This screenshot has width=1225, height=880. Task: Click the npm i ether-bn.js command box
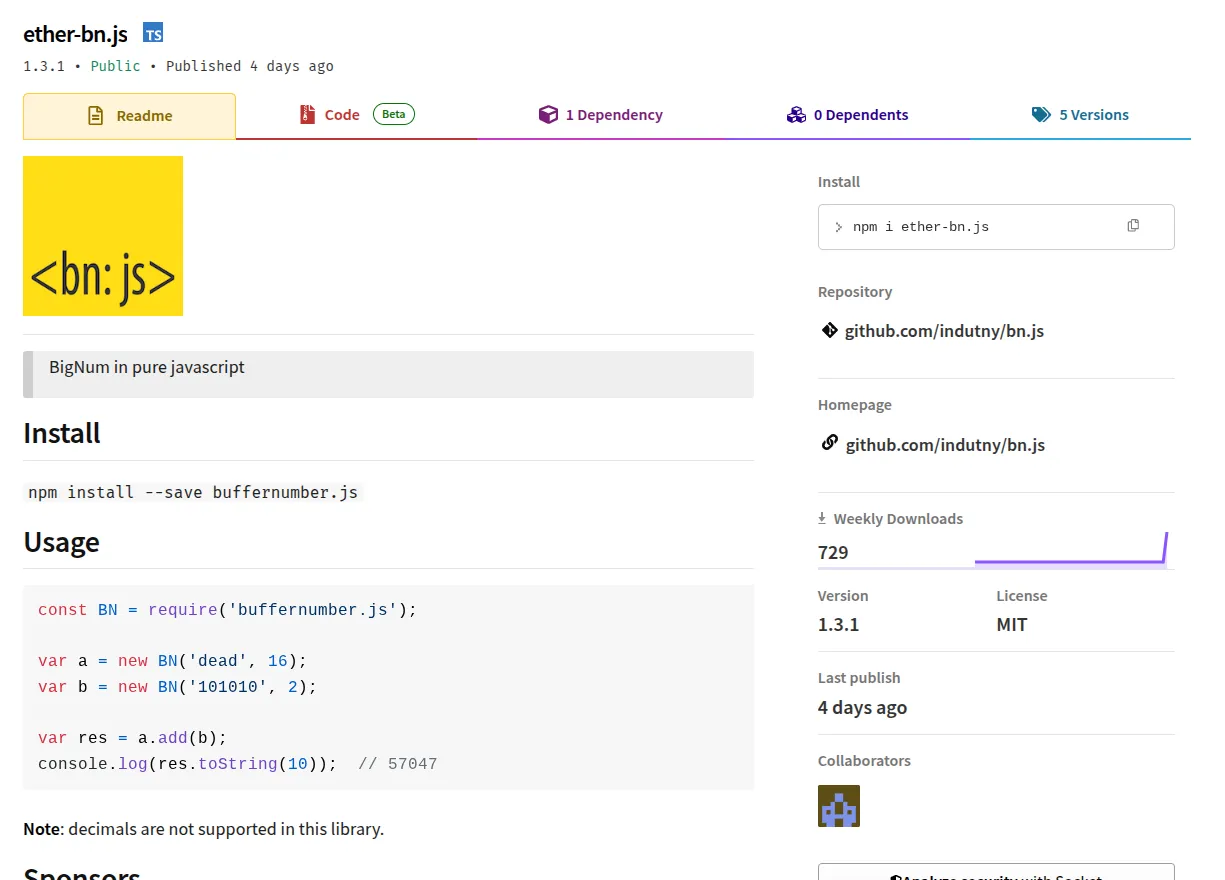996,227
